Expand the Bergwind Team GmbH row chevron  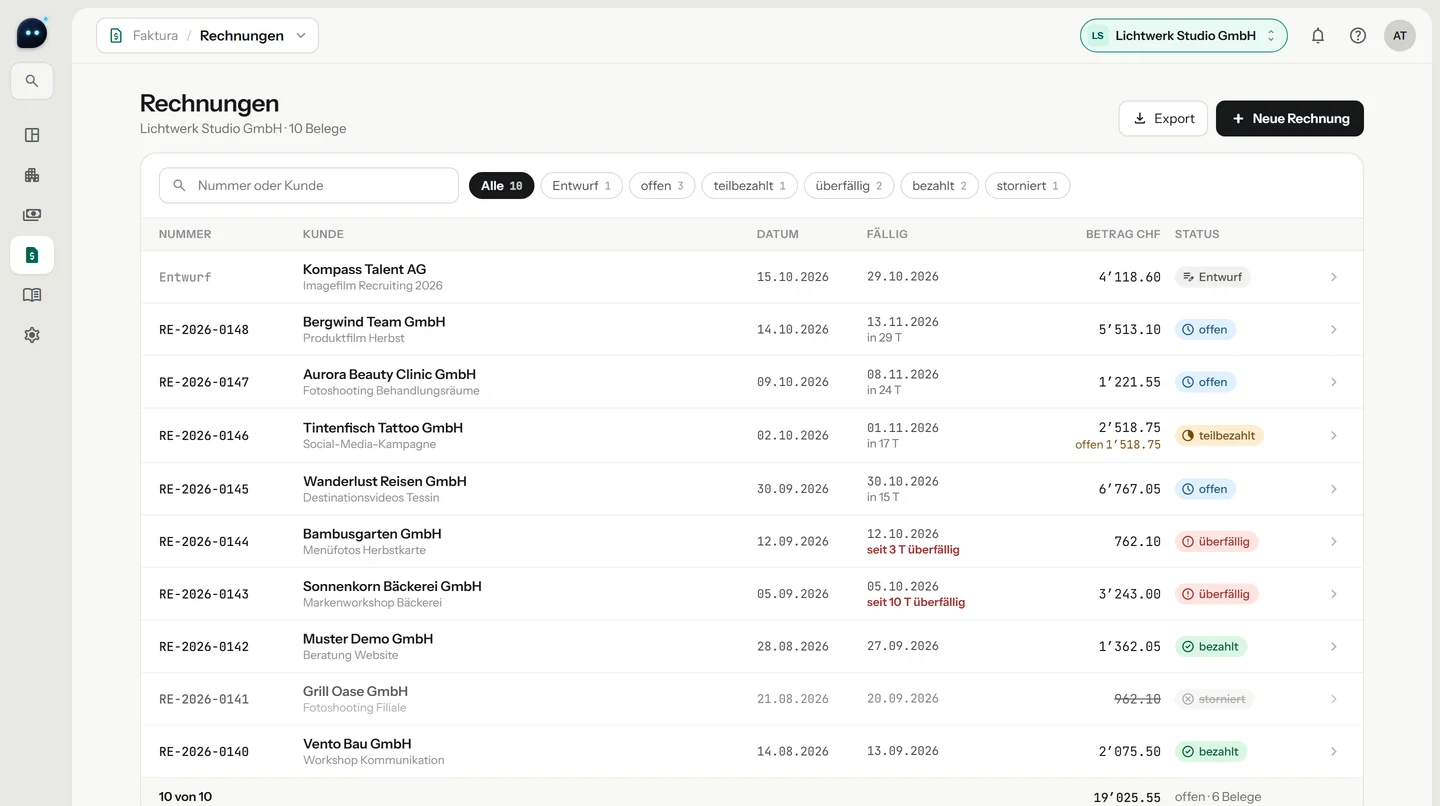[1334, 330]
